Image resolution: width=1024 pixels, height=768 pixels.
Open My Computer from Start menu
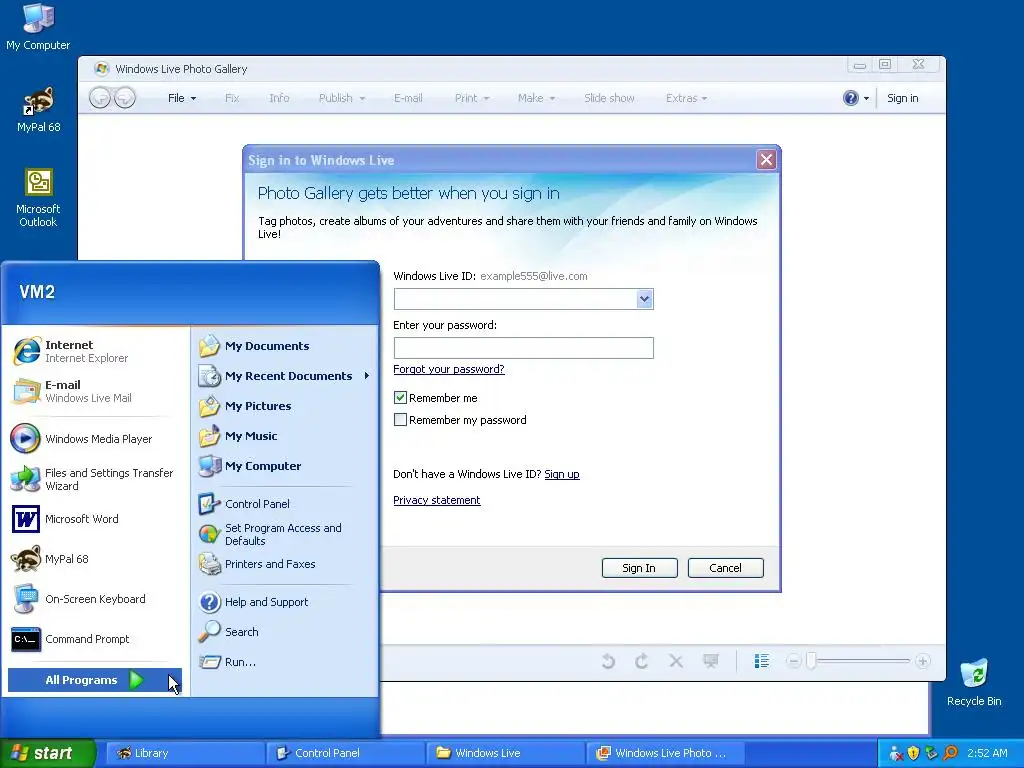[x=249, y=466]
